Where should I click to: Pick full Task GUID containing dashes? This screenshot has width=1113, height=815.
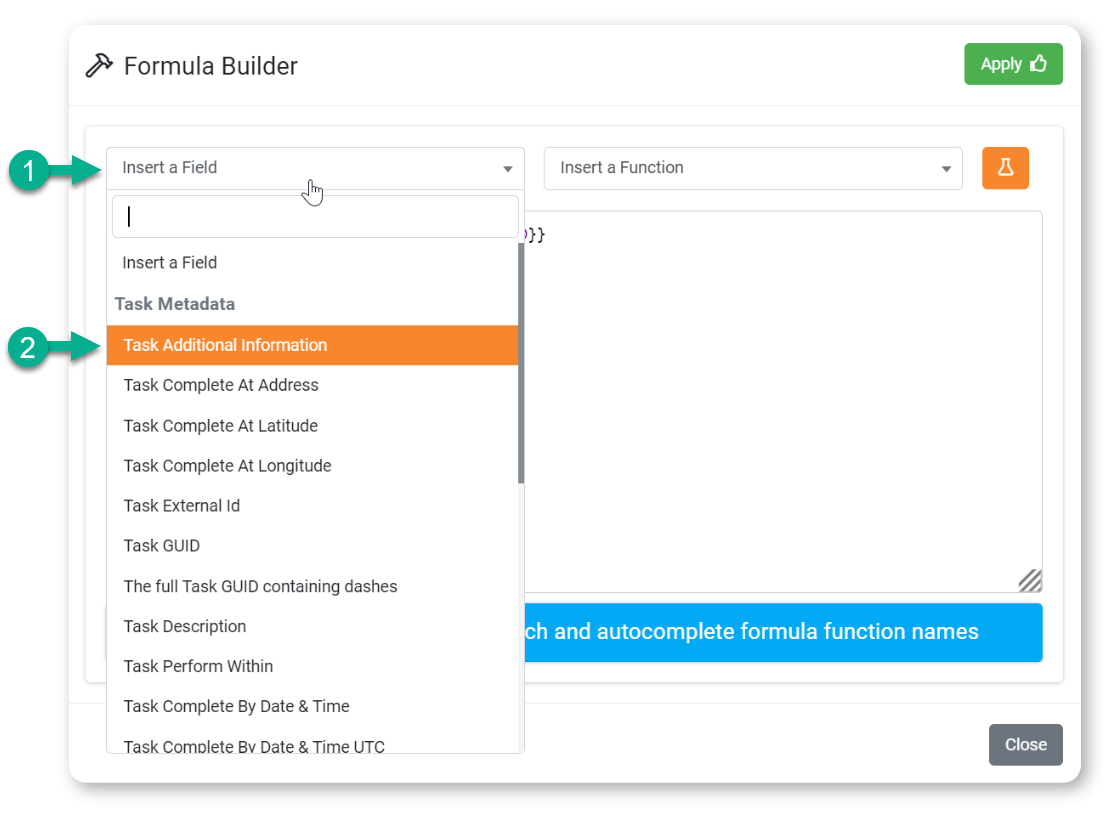260,586
